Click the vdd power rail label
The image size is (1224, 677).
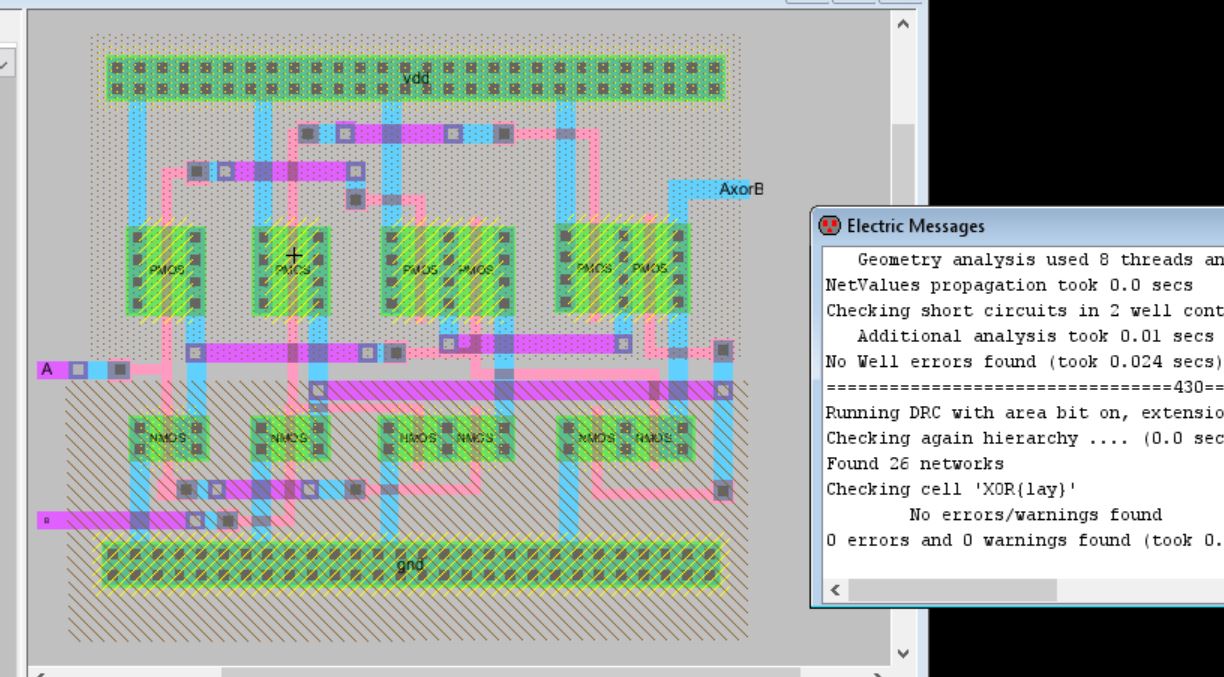(x=415, y=78)
